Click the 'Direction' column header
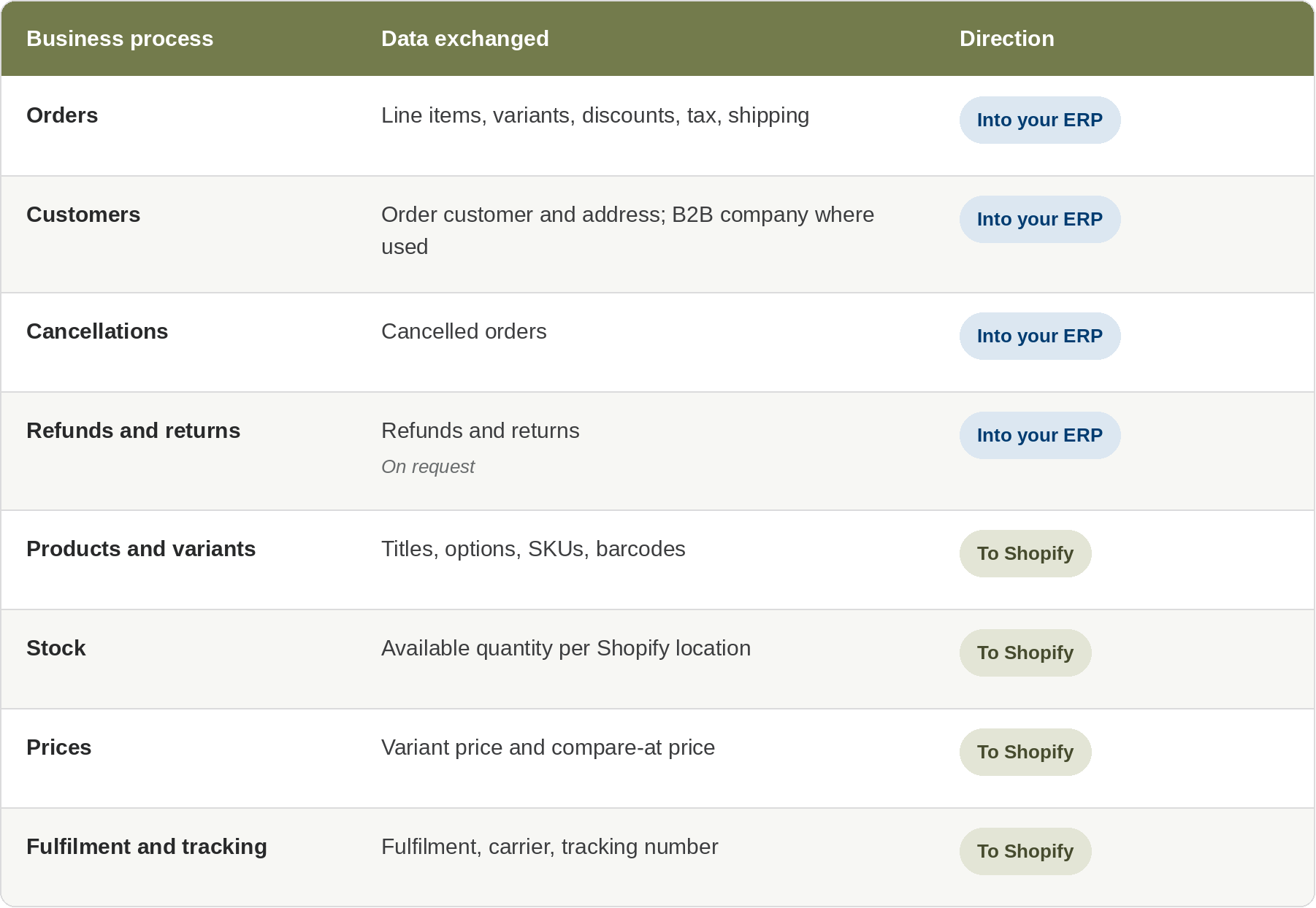This screenshot has height=908, width=1316. (x=1006, y=39)
